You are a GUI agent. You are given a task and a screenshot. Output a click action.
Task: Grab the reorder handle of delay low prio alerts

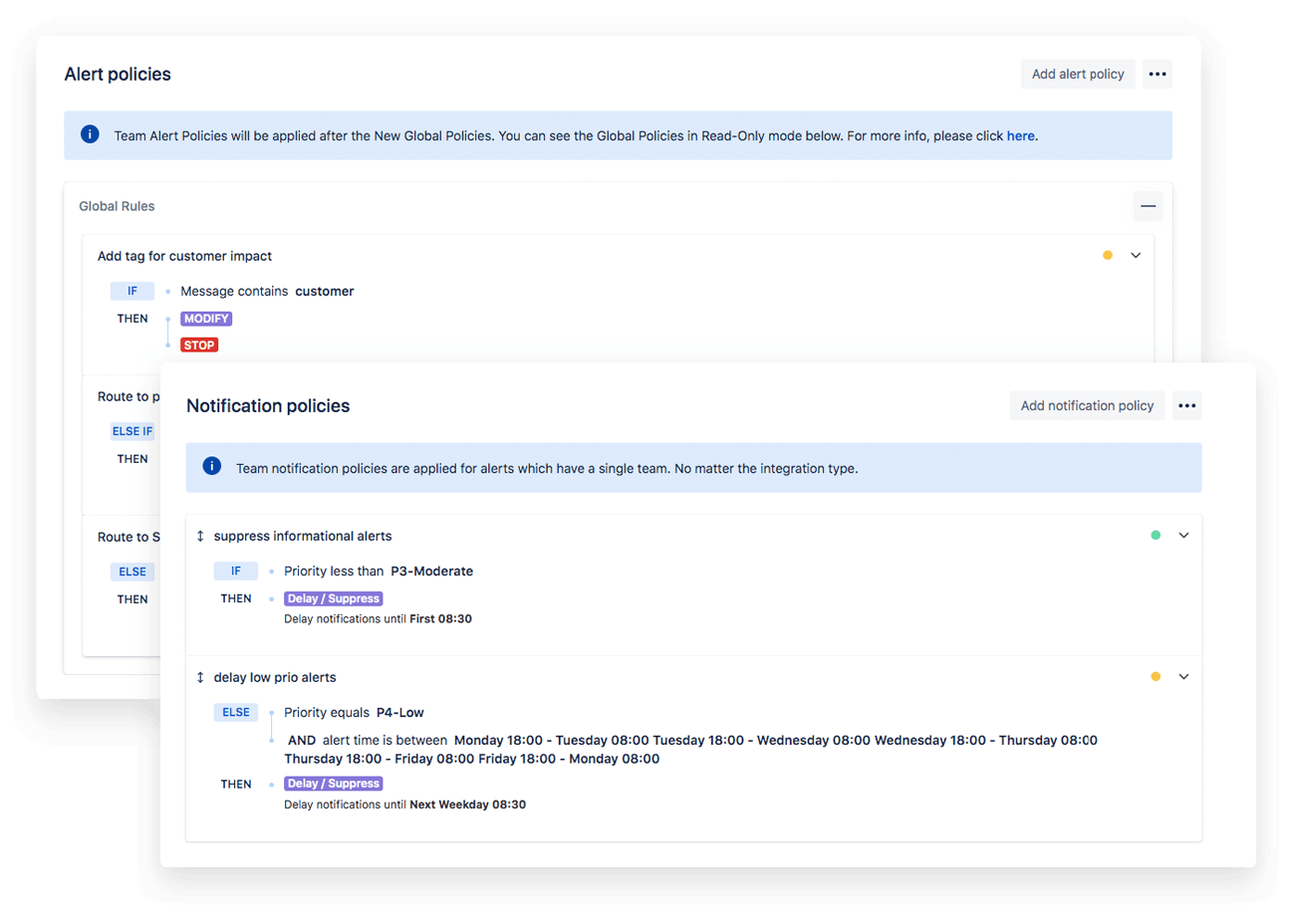(200, 676)
